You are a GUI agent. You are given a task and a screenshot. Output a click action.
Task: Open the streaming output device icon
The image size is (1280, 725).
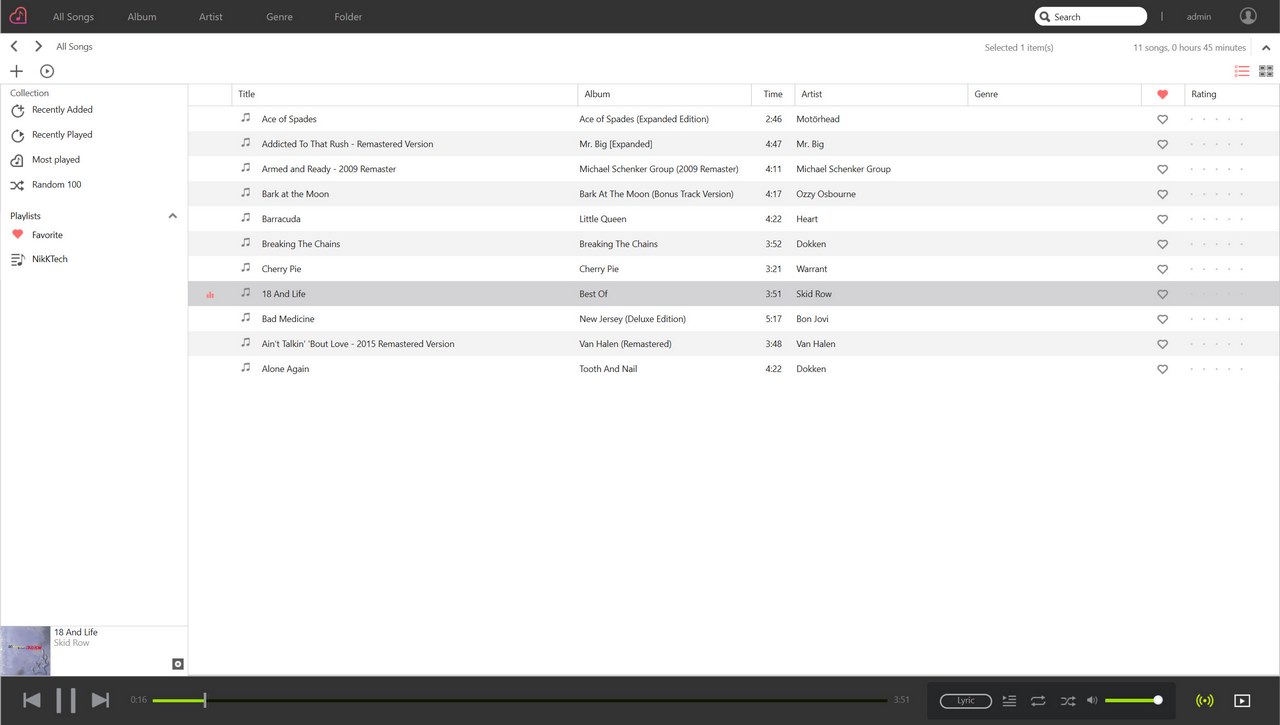click(x=1205, y=701)
